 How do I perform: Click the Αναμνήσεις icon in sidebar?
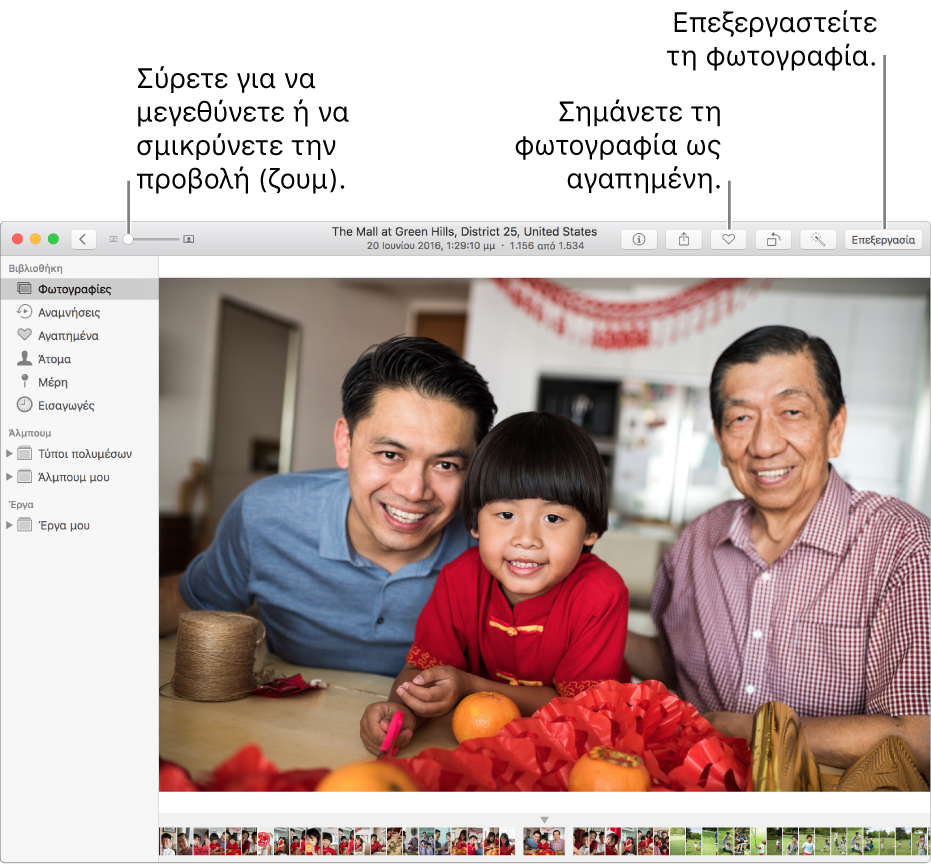pos(25,312)
